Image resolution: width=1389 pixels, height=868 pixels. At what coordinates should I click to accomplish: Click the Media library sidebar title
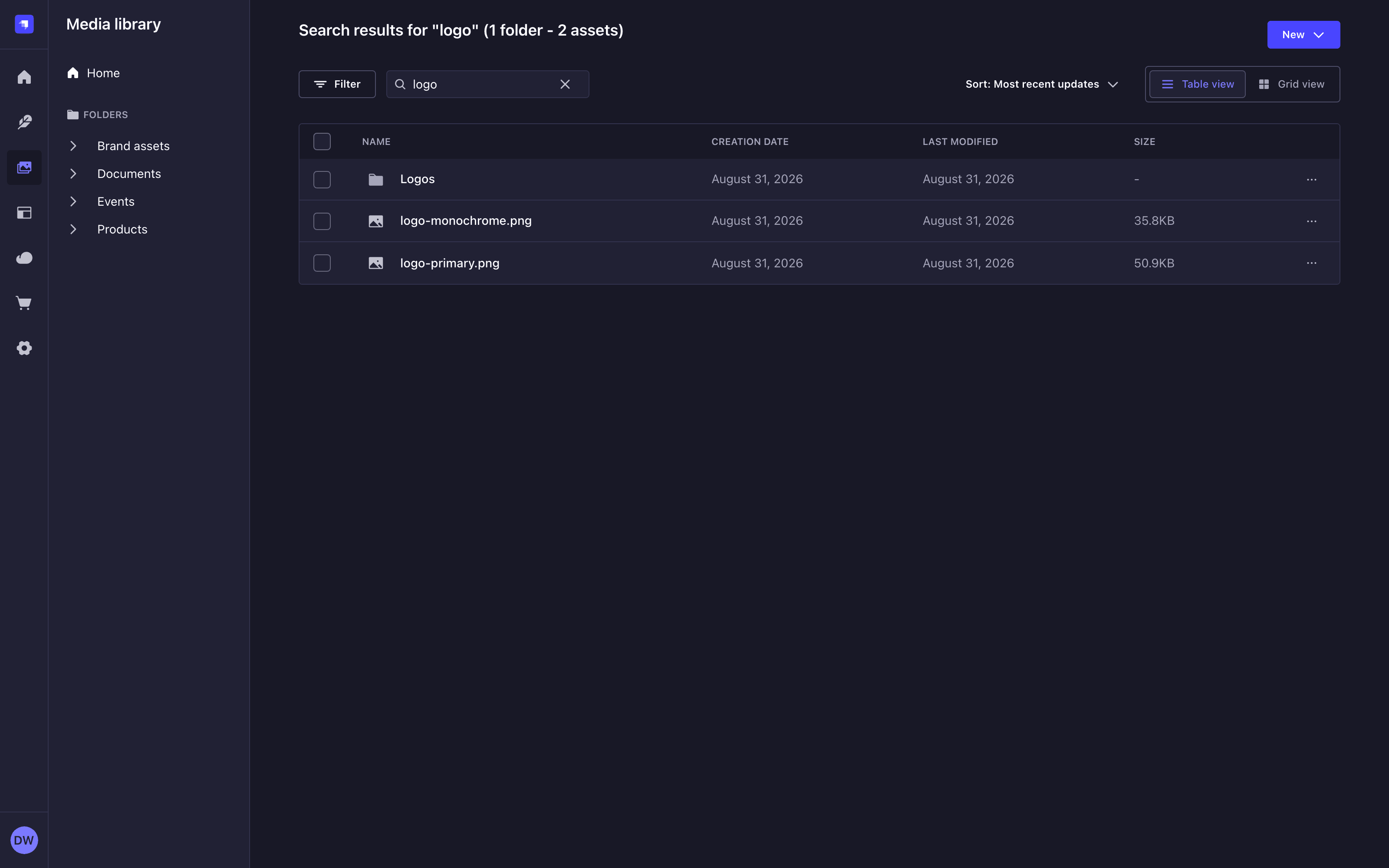point(114,24)
